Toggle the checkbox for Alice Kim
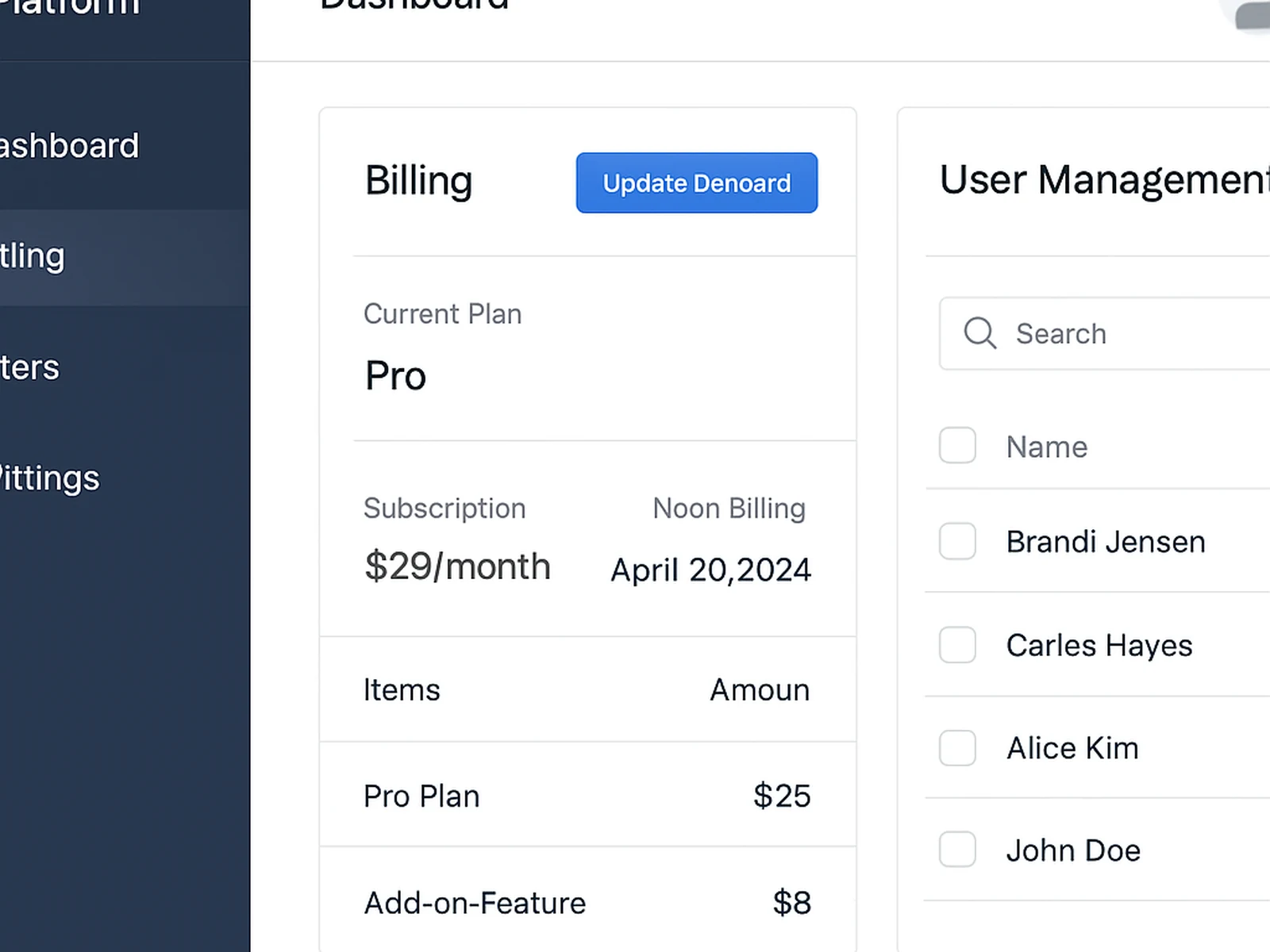 (x=957, y=748)
